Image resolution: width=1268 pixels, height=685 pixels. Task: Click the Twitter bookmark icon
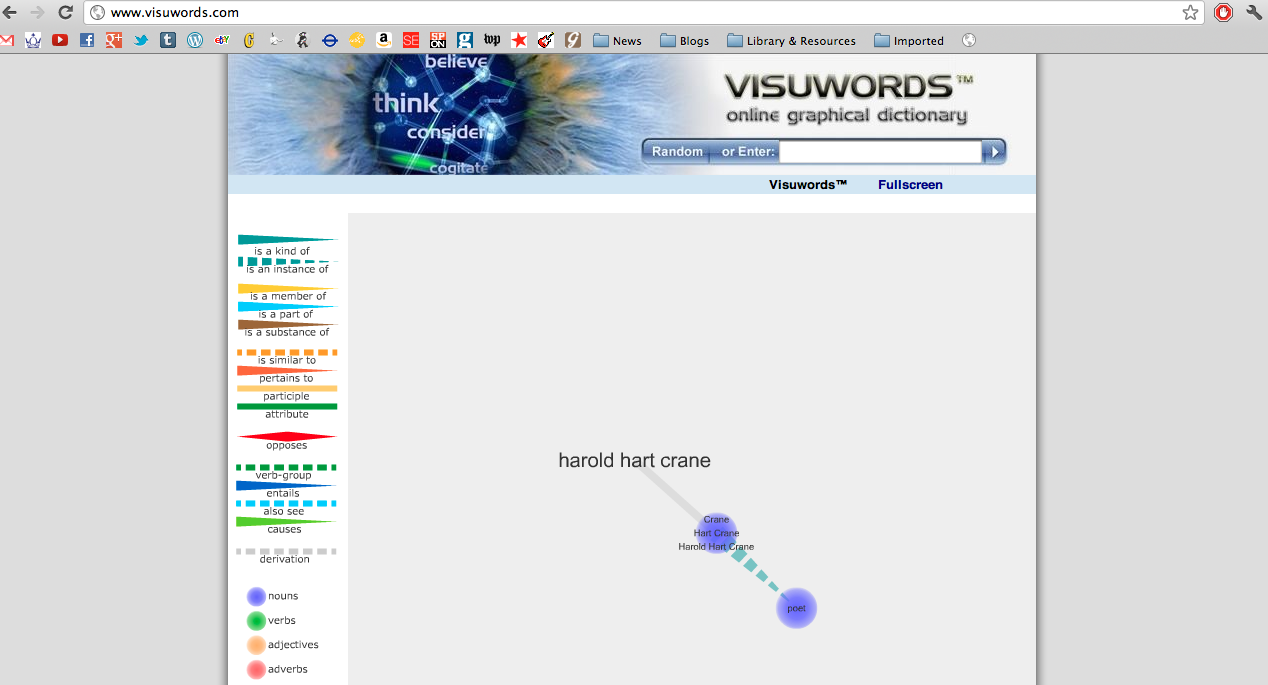pos(140,41)
